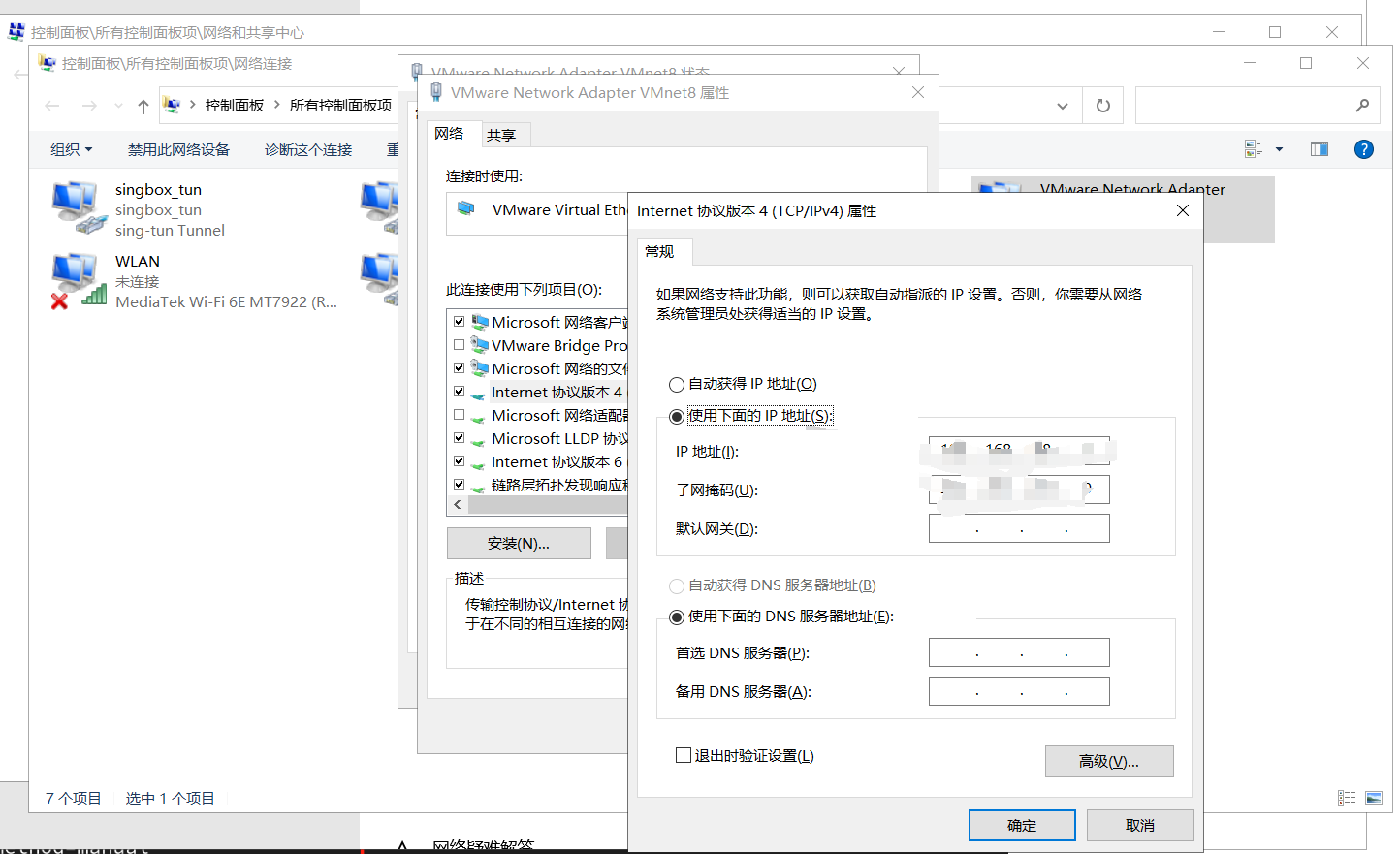Click 禁用此网络设备 toolbar command
1400x854 pixels.
tap(178, 149)
